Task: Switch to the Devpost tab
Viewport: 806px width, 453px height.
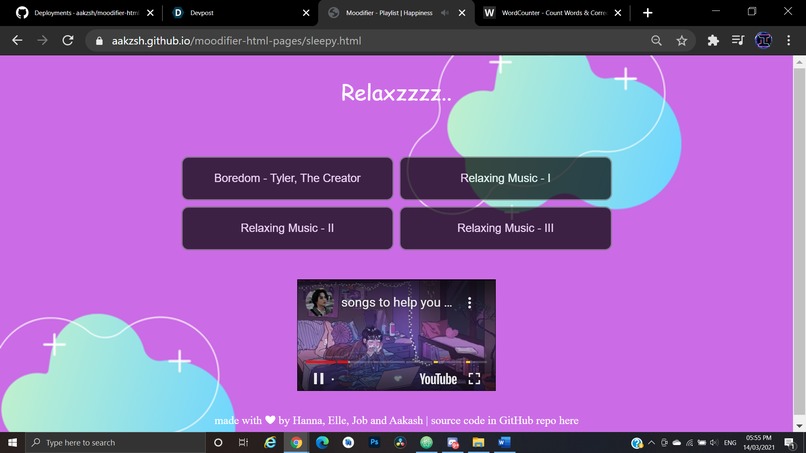Action: click(x=239, y=13)
